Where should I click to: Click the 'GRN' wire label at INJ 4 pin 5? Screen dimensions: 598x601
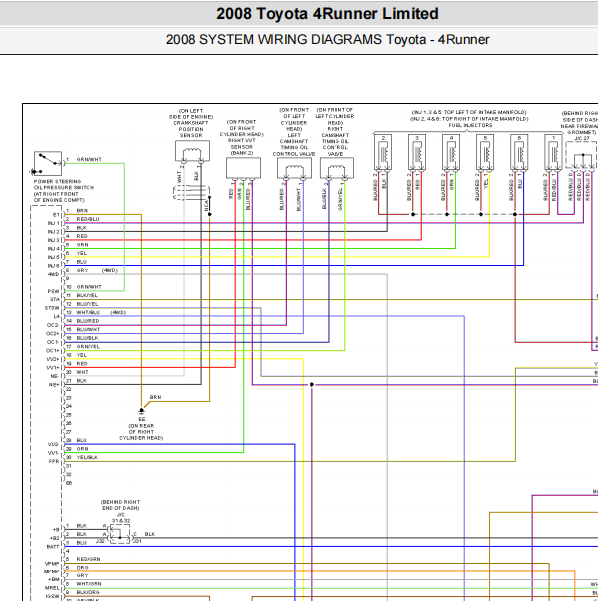82,245
